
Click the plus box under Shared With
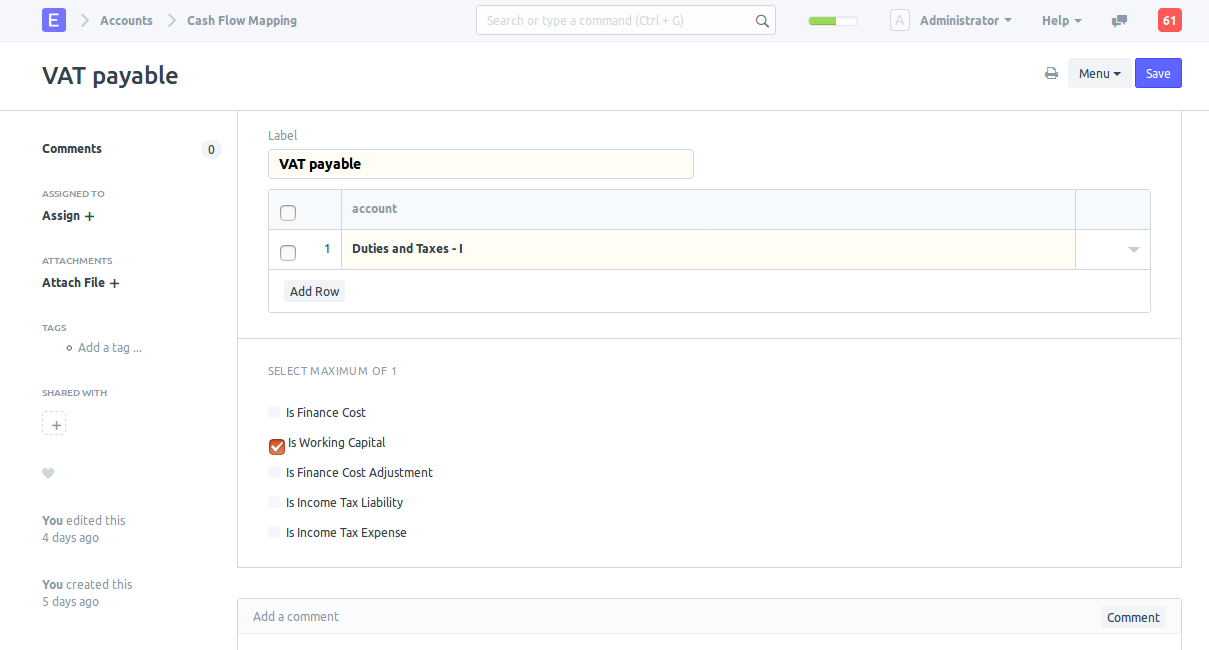pyautogui.click(x=54, y=424)
